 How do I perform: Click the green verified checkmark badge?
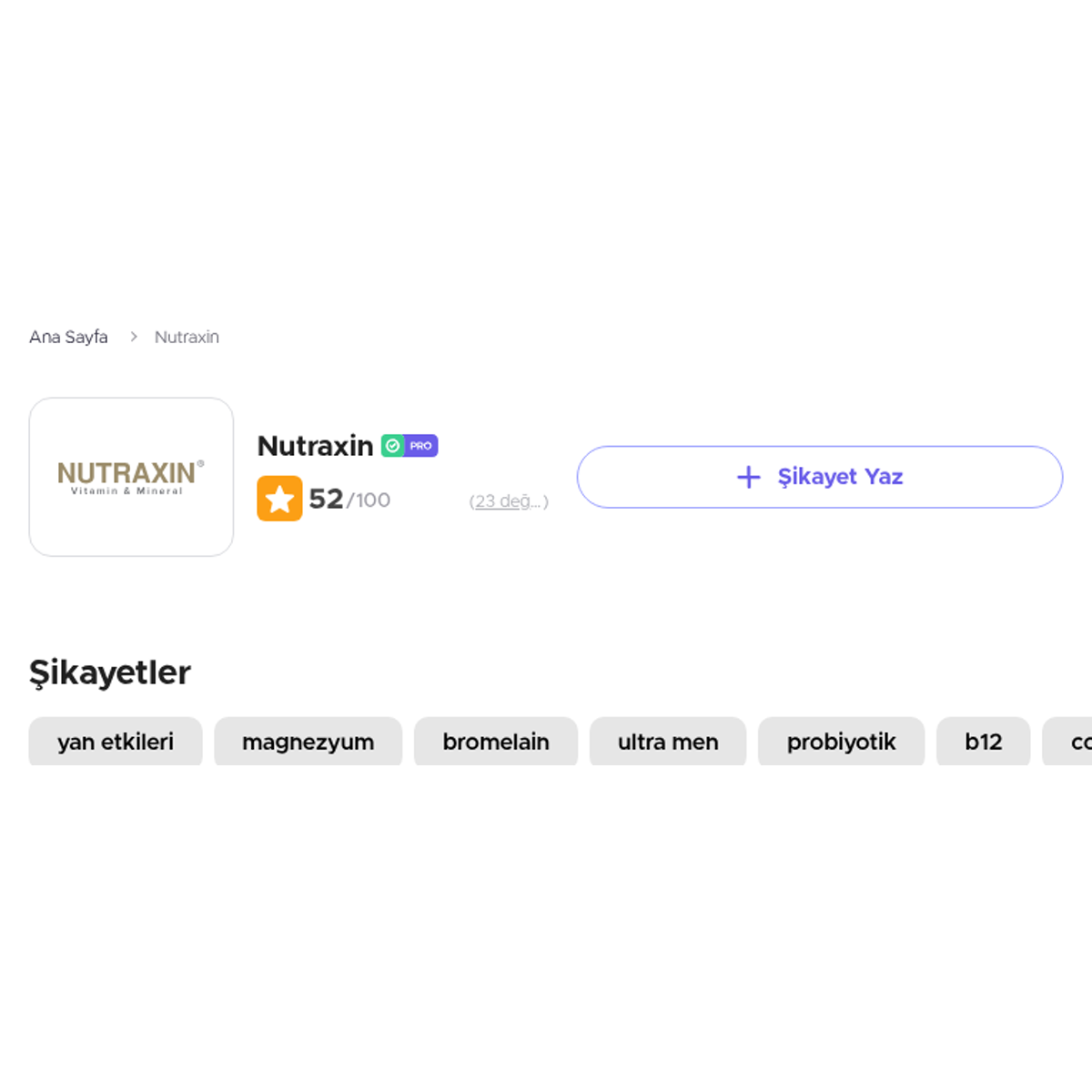point(392,446)
